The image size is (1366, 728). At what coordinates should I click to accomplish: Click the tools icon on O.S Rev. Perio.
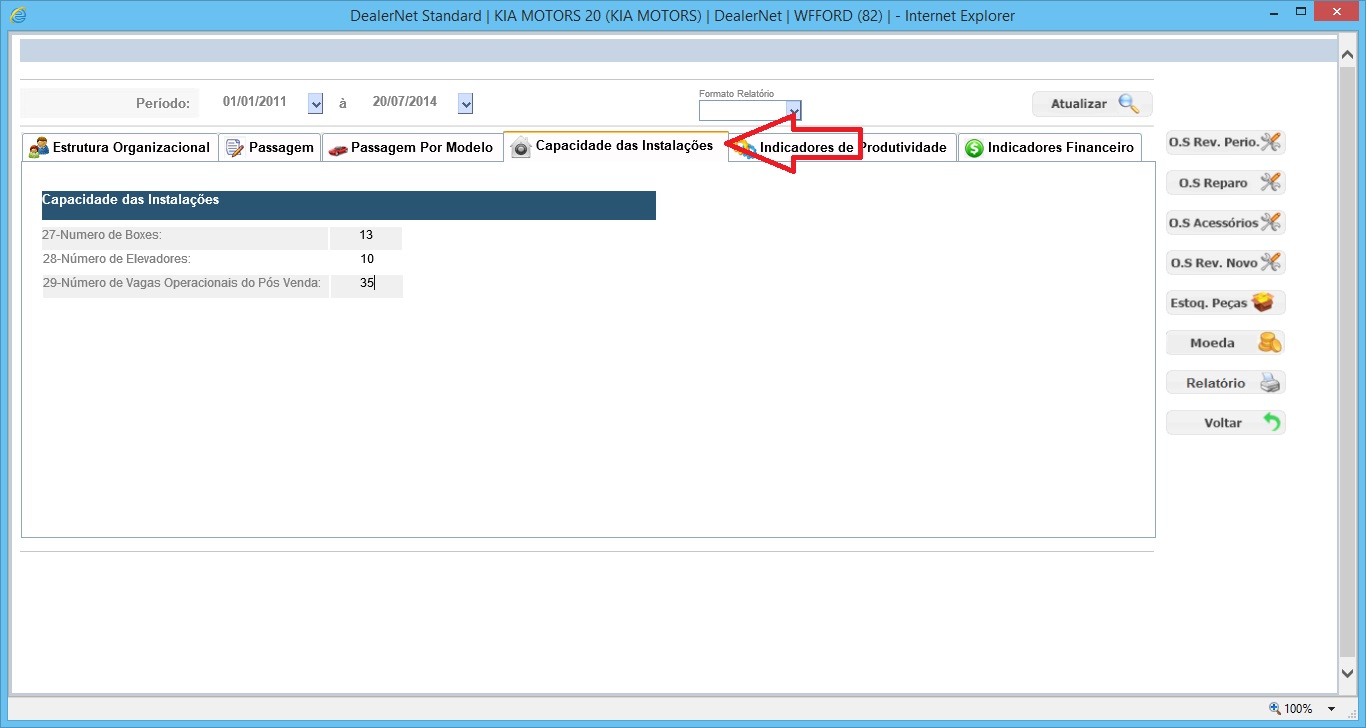pos(1270,142)
